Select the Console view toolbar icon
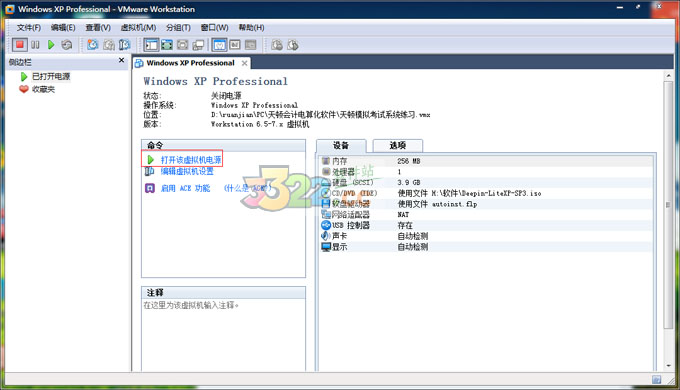 point(251,45)
